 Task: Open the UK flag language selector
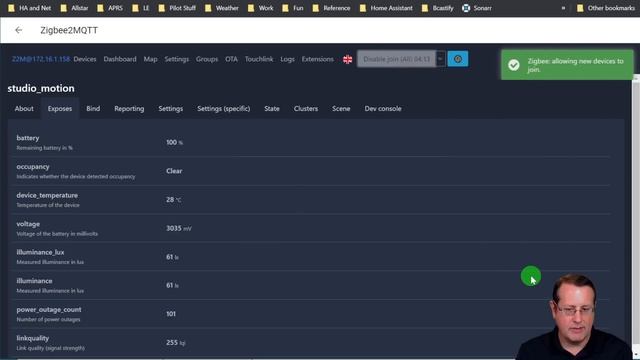[x=347, y=59]
